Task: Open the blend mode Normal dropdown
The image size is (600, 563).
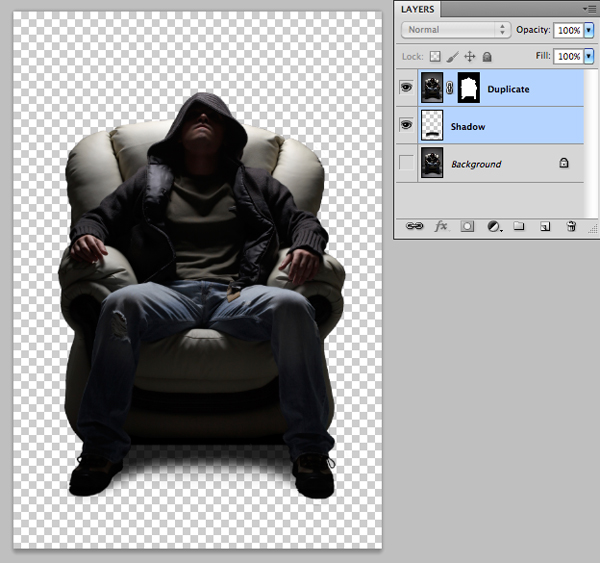Action: pos(456,30)
